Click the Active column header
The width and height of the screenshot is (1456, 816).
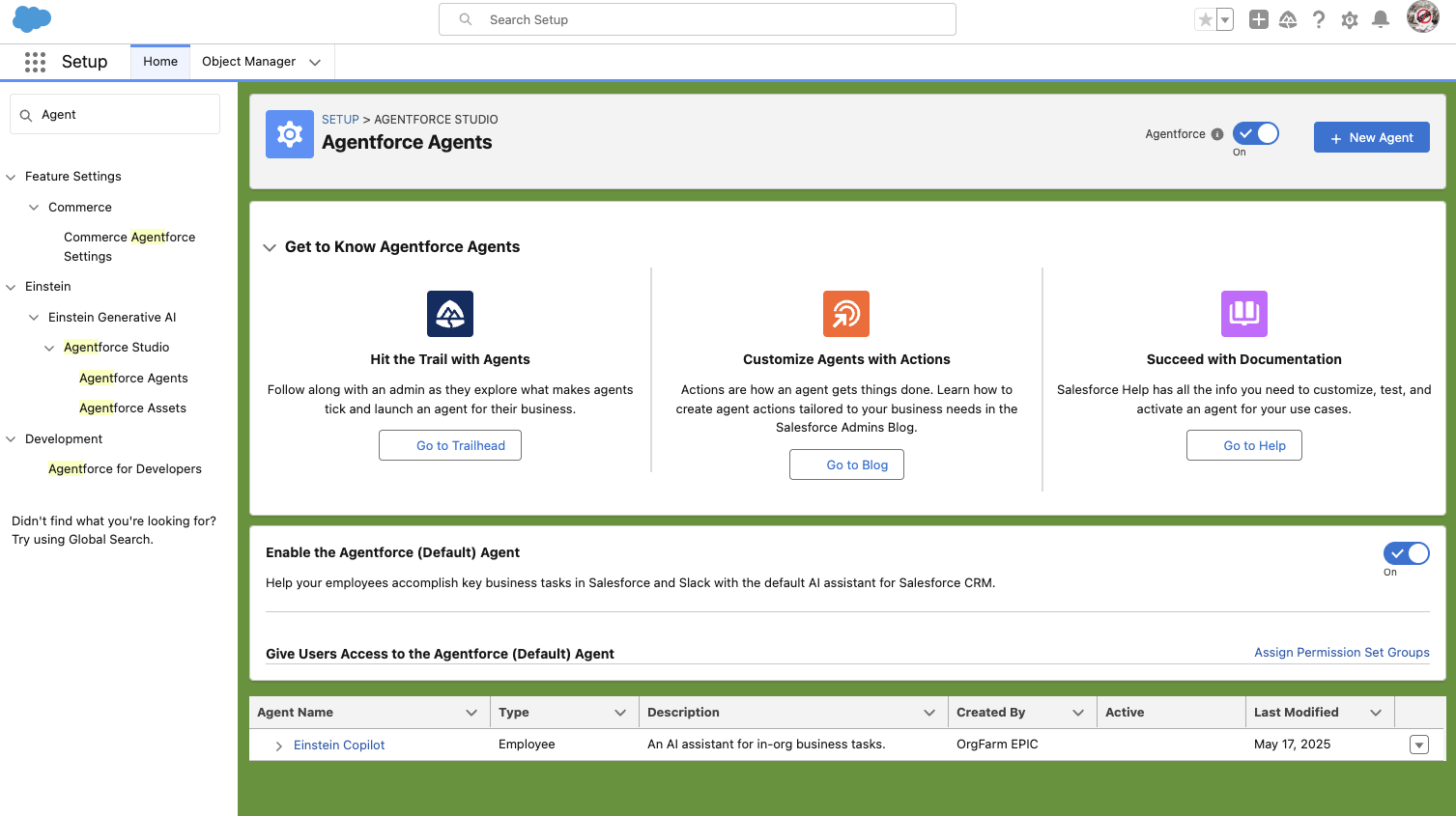[x=1171, y=713]
